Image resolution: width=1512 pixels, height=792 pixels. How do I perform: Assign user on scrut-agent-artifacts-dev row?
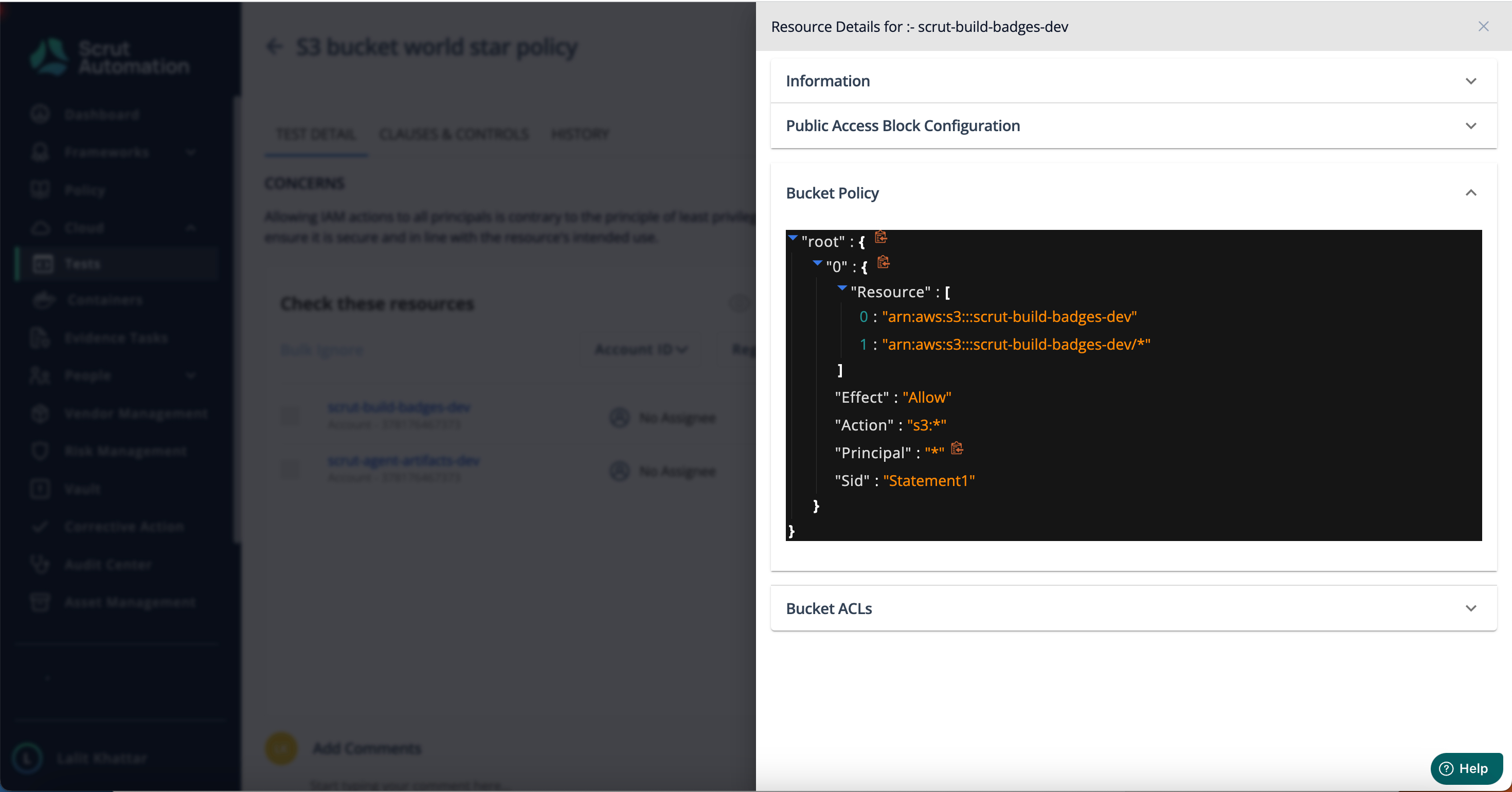[663, 471]
